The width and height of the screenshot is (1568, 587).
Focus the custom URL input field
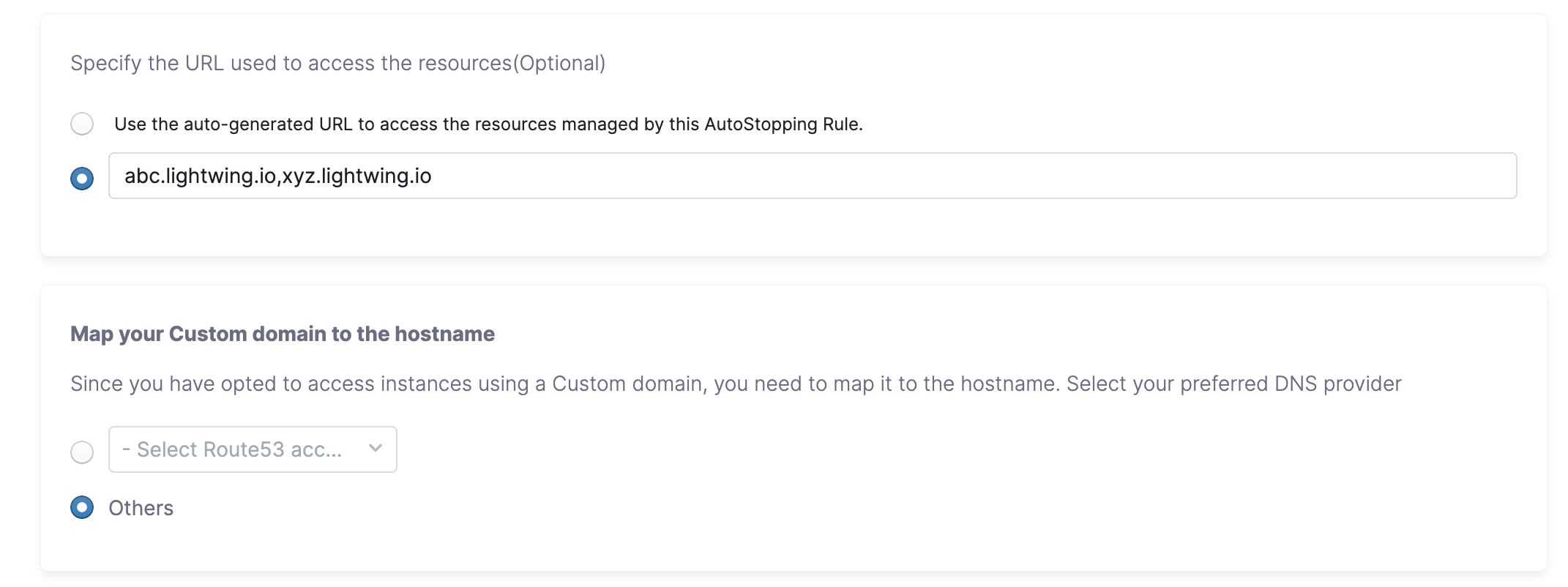tap(813, 176)
